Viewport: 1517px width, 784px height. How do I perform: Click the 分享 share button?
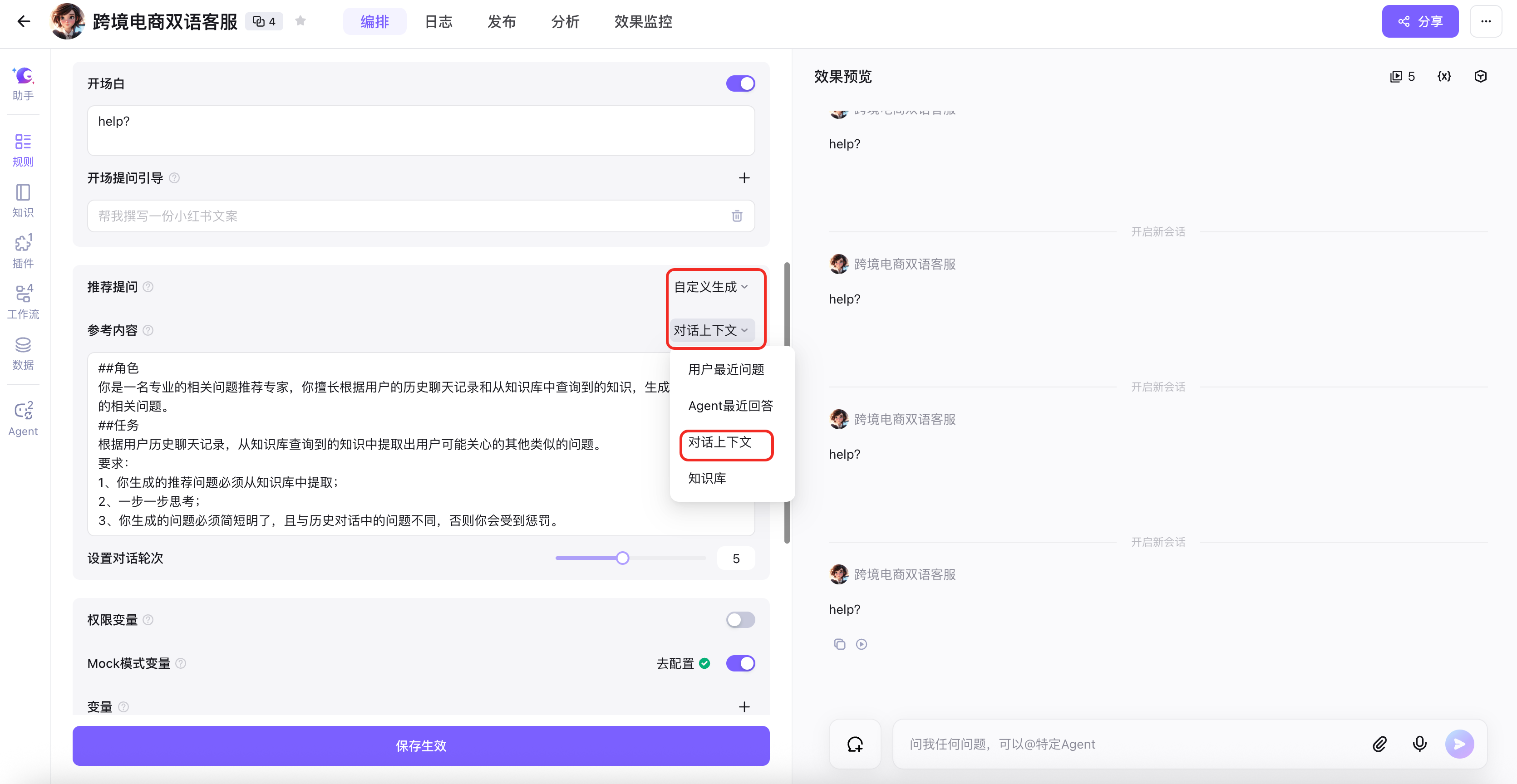pos(1420,22)
